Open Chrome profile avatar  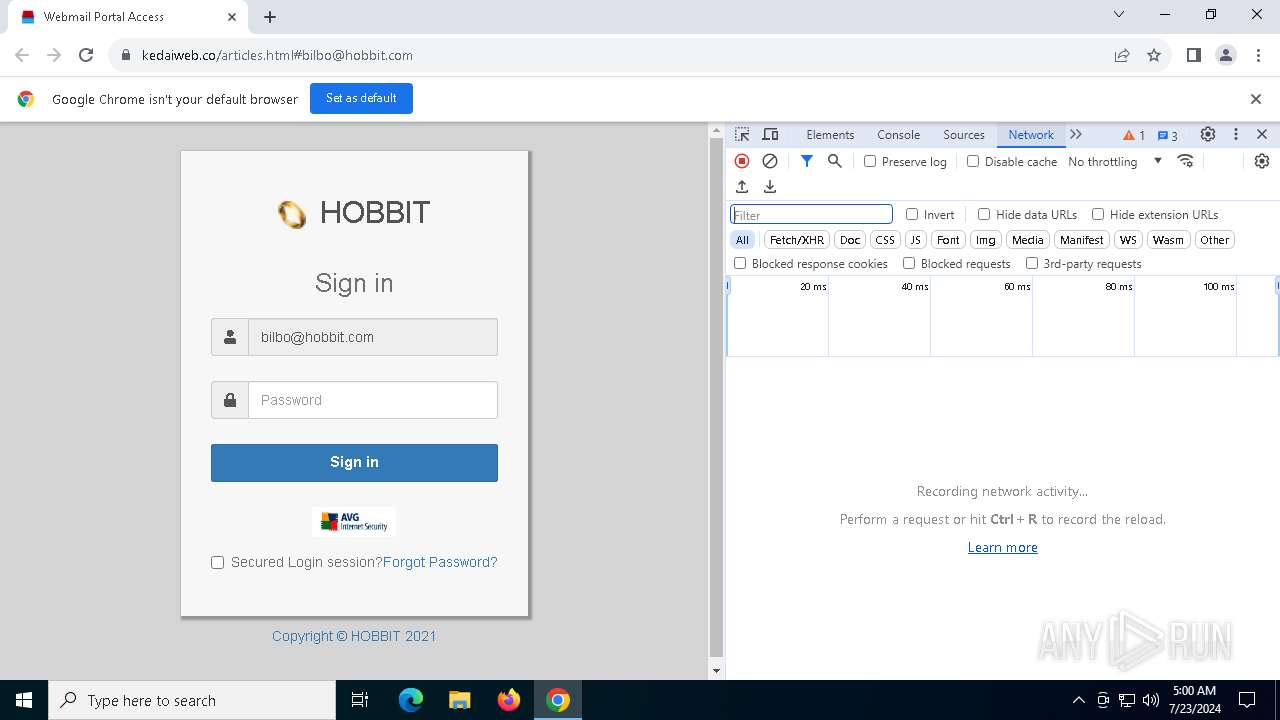tap(1226, 55)
